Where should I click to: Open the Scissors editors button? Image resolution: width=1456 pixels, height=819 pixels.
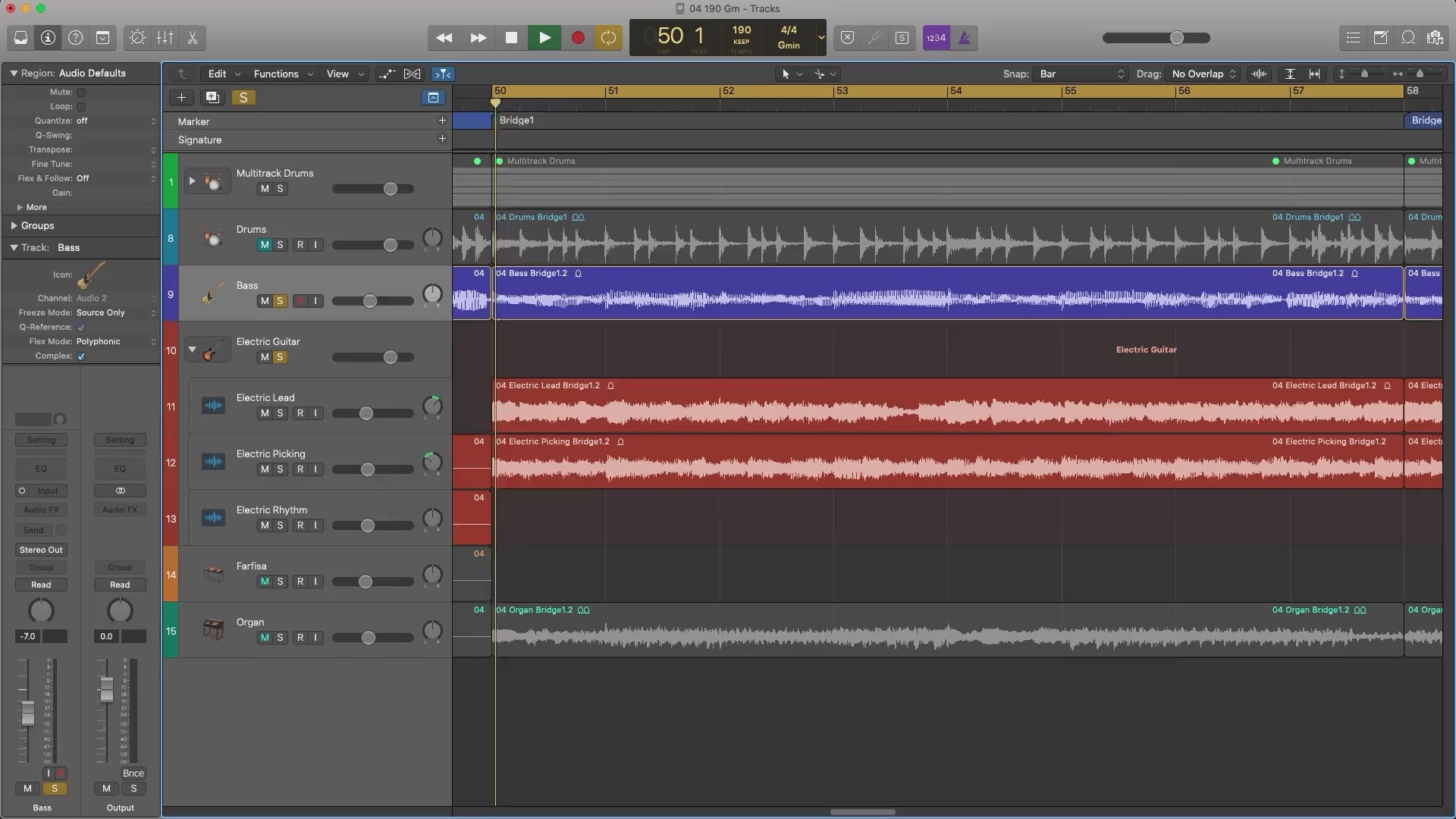(x=193, y=38)
